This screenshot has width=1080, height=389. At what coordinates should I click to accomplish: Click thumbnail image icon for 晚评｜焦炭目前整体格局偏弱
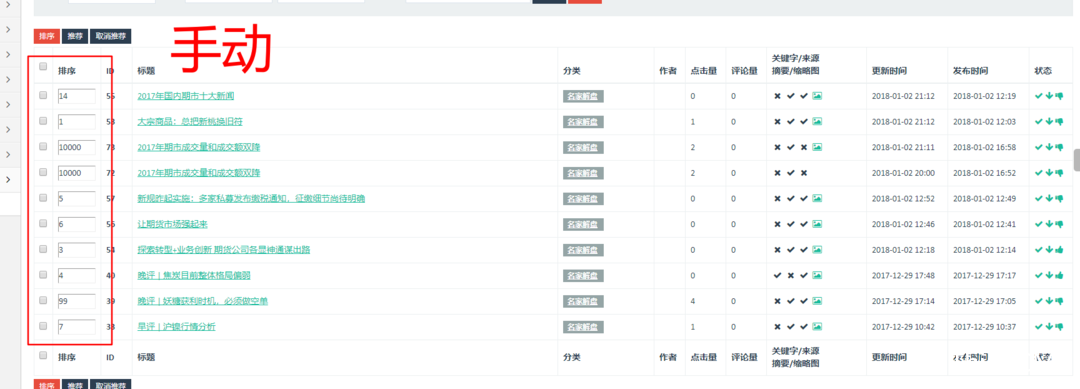pyautogui.click(x=817, y=275)
